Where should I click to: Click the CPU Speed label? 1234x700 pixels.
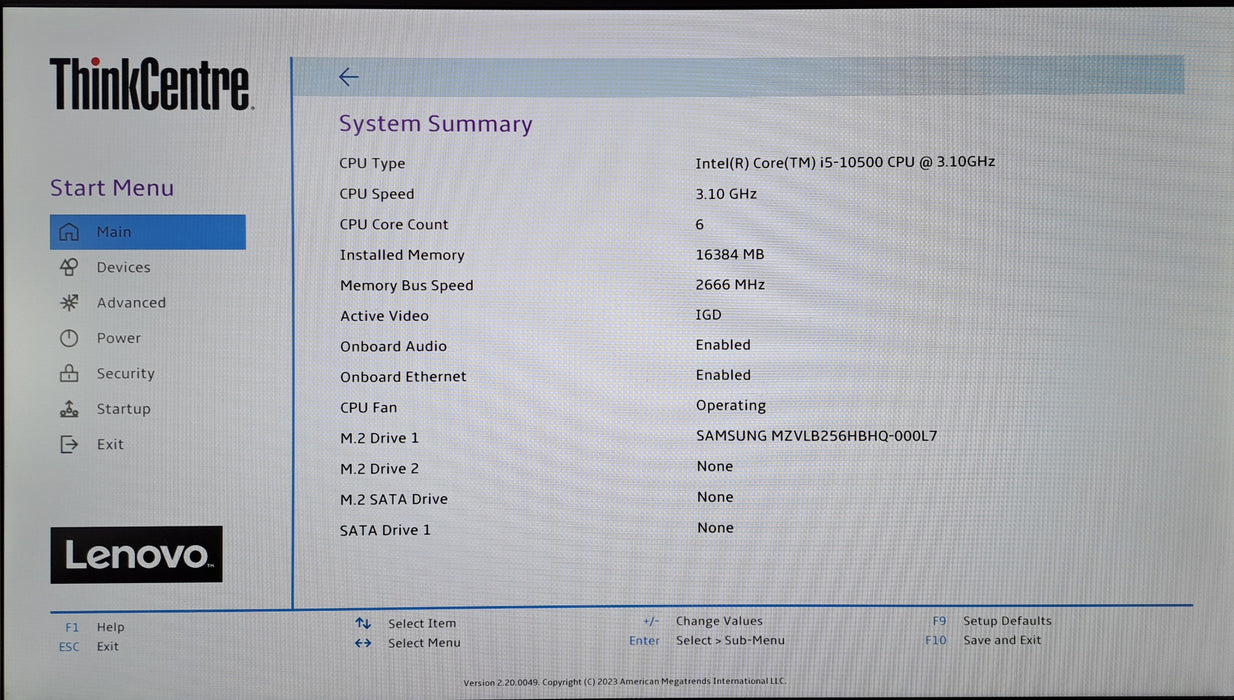pos(376,194)
